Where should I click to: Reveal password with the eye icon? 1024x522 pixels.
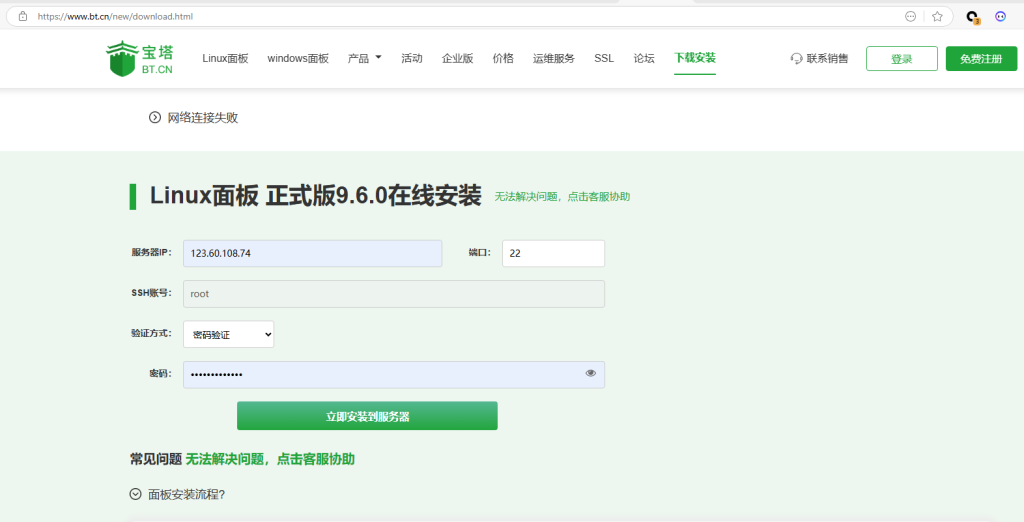(591, 373)
